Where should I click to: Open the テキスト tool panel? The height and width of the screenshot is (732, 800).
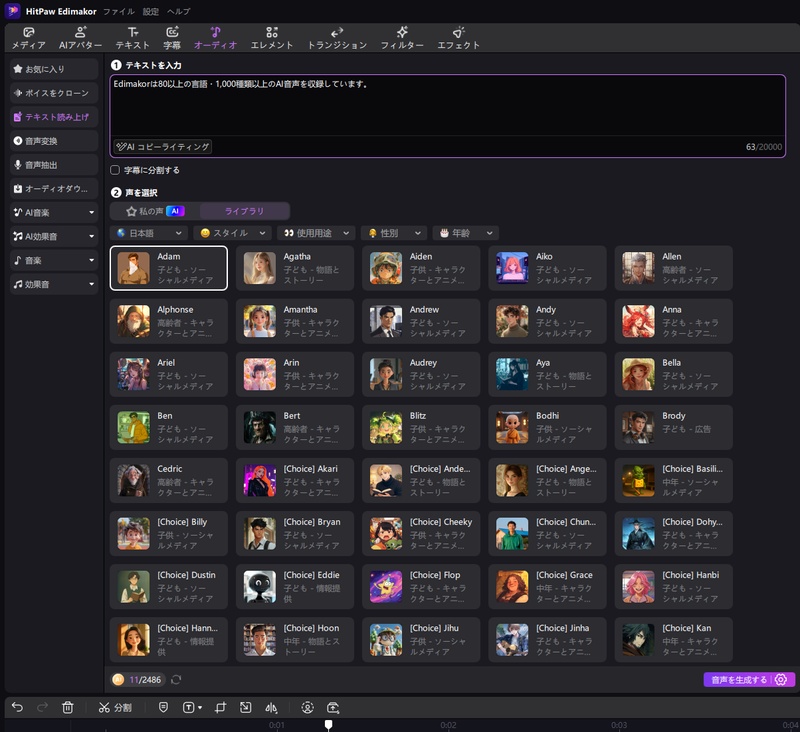(132, 38)
